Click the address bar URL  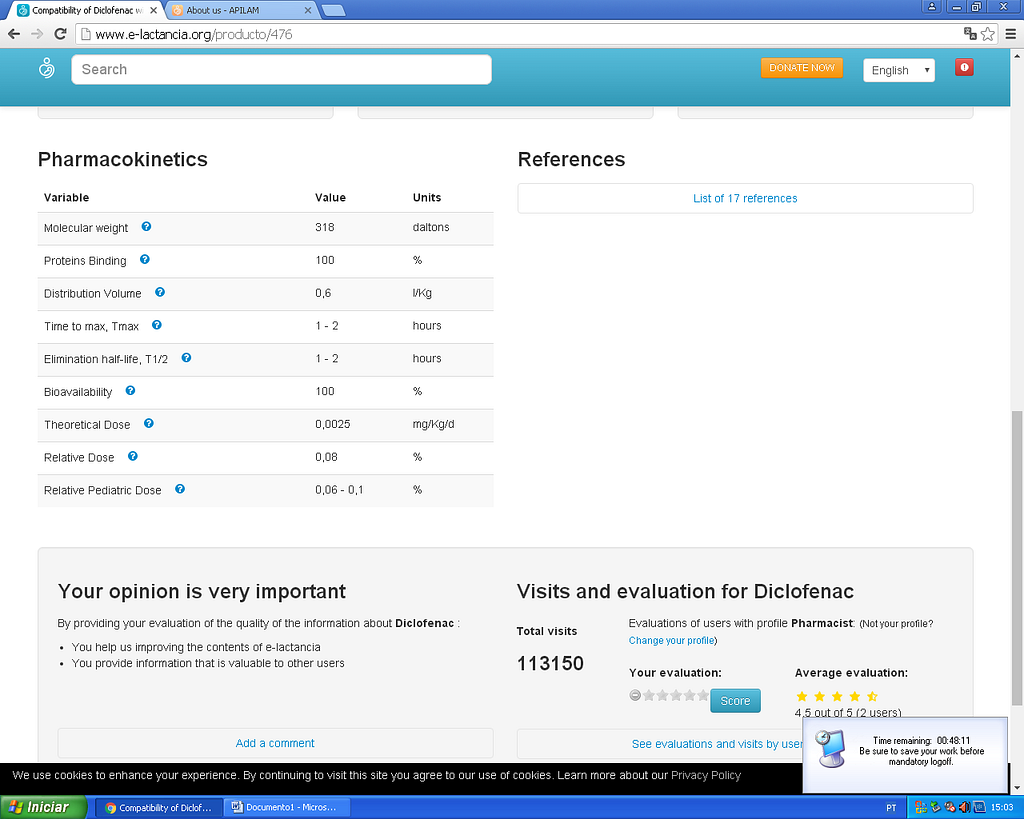(x=194, y=34)
